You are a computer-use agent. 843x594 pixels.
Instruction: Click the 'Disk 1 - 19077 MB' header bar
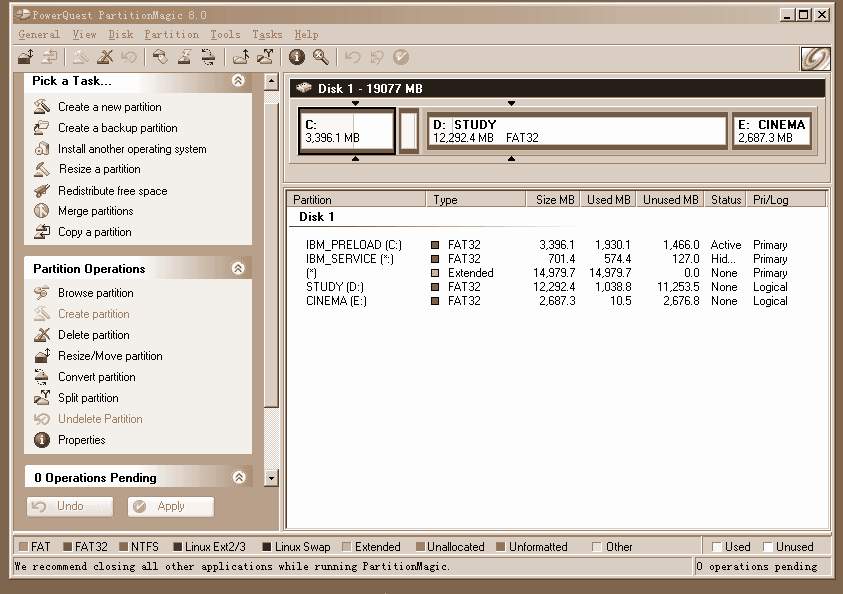click(x=557, y=88)
